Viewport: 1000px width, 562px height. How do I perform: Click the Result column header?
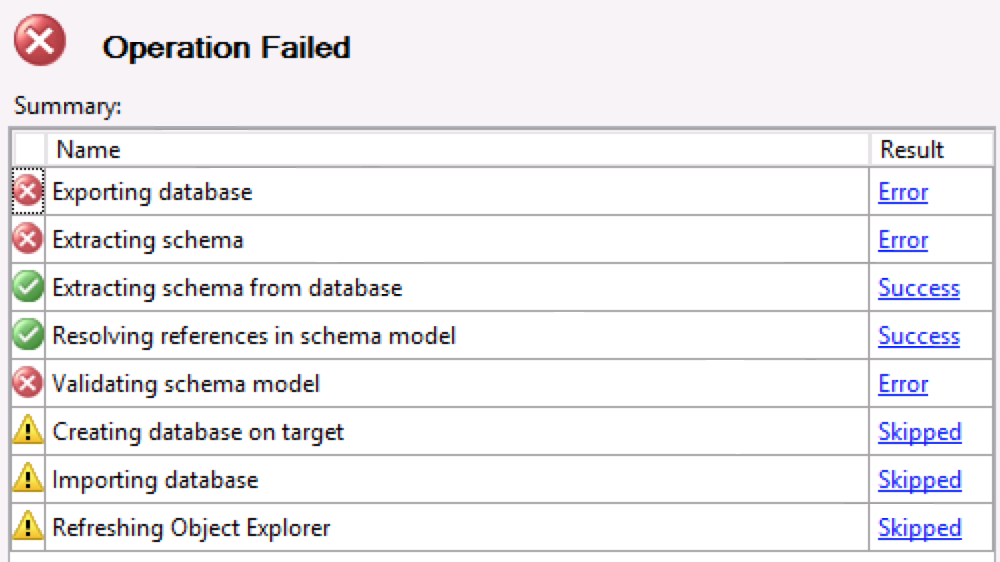click(x=911, y=150)
